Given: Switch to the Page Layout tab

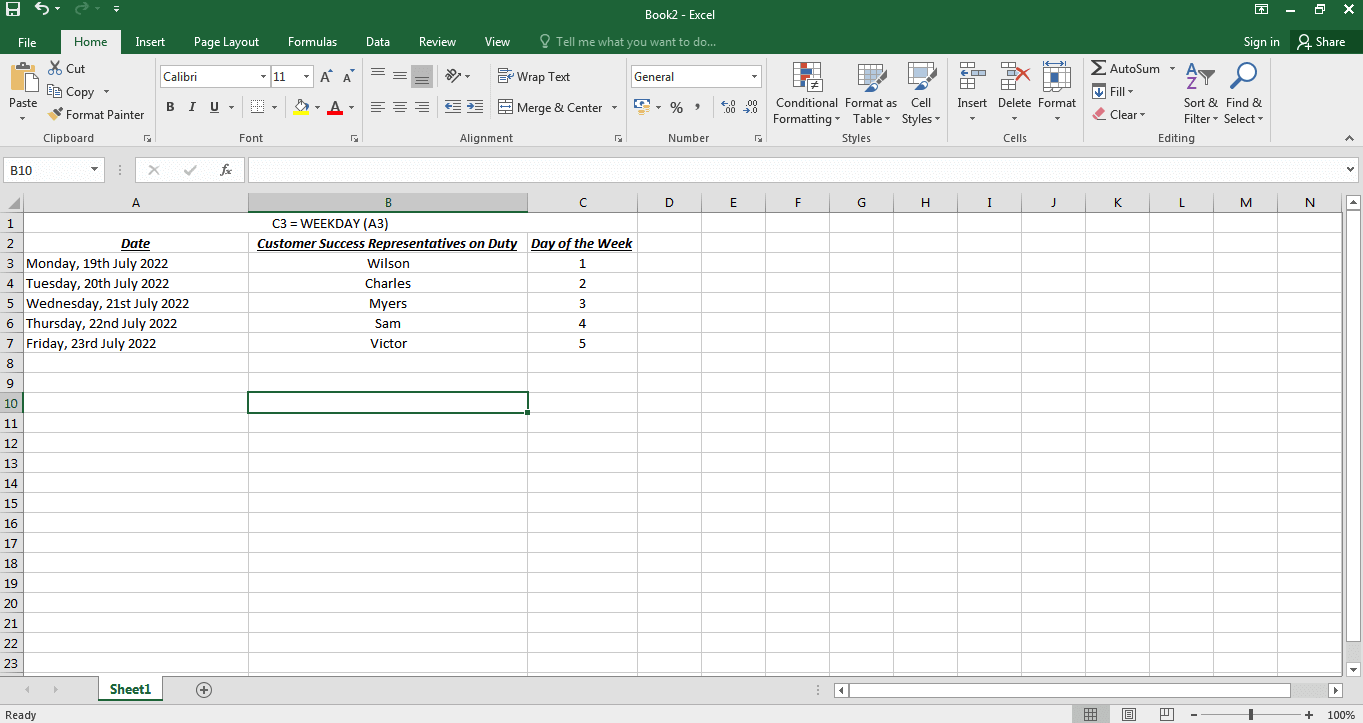Looking at the screenshot, I should click(x=226, y=42).
